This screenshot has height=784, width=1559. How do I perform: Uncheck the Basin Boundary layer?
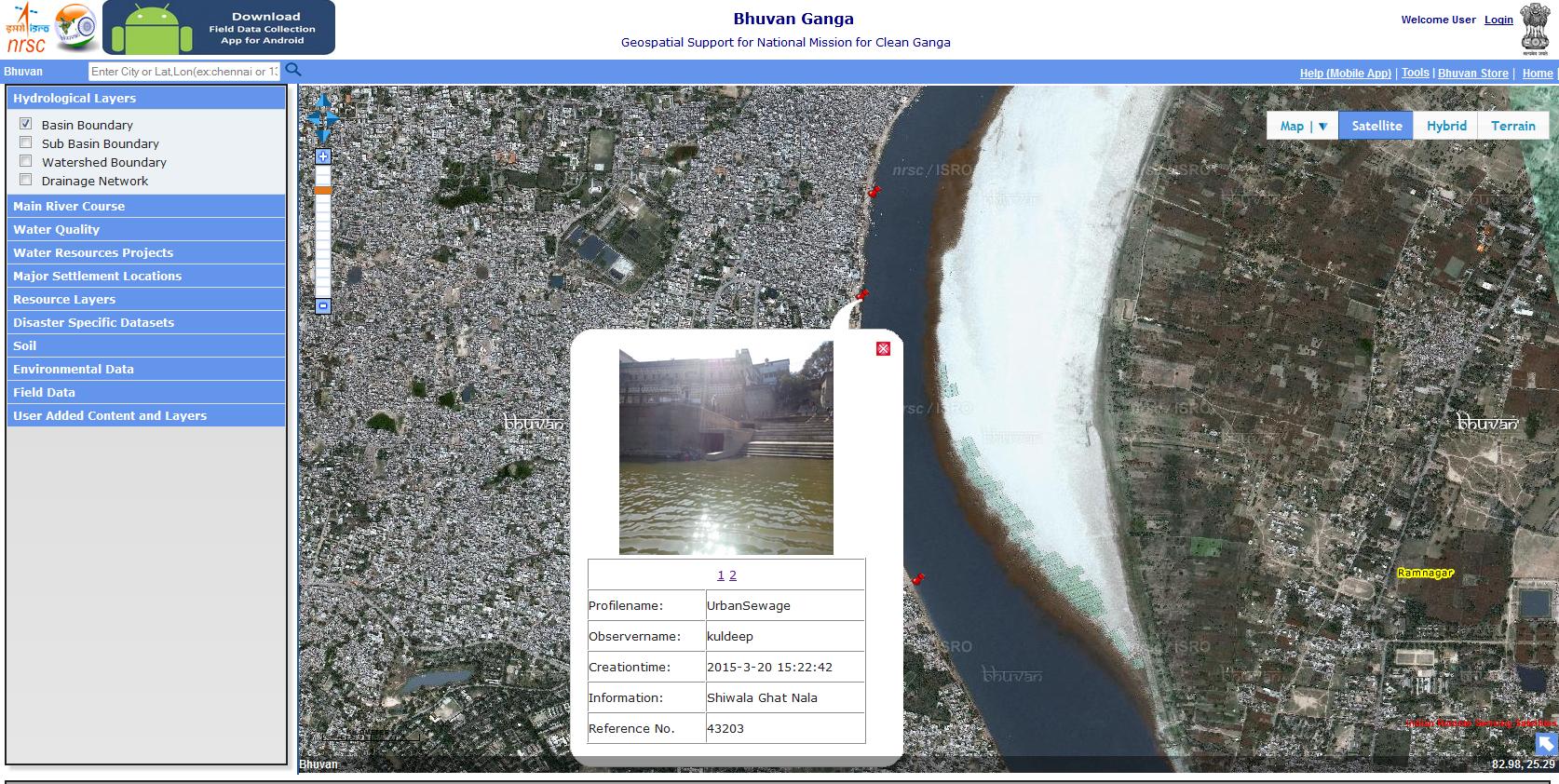tap(26, 124)
